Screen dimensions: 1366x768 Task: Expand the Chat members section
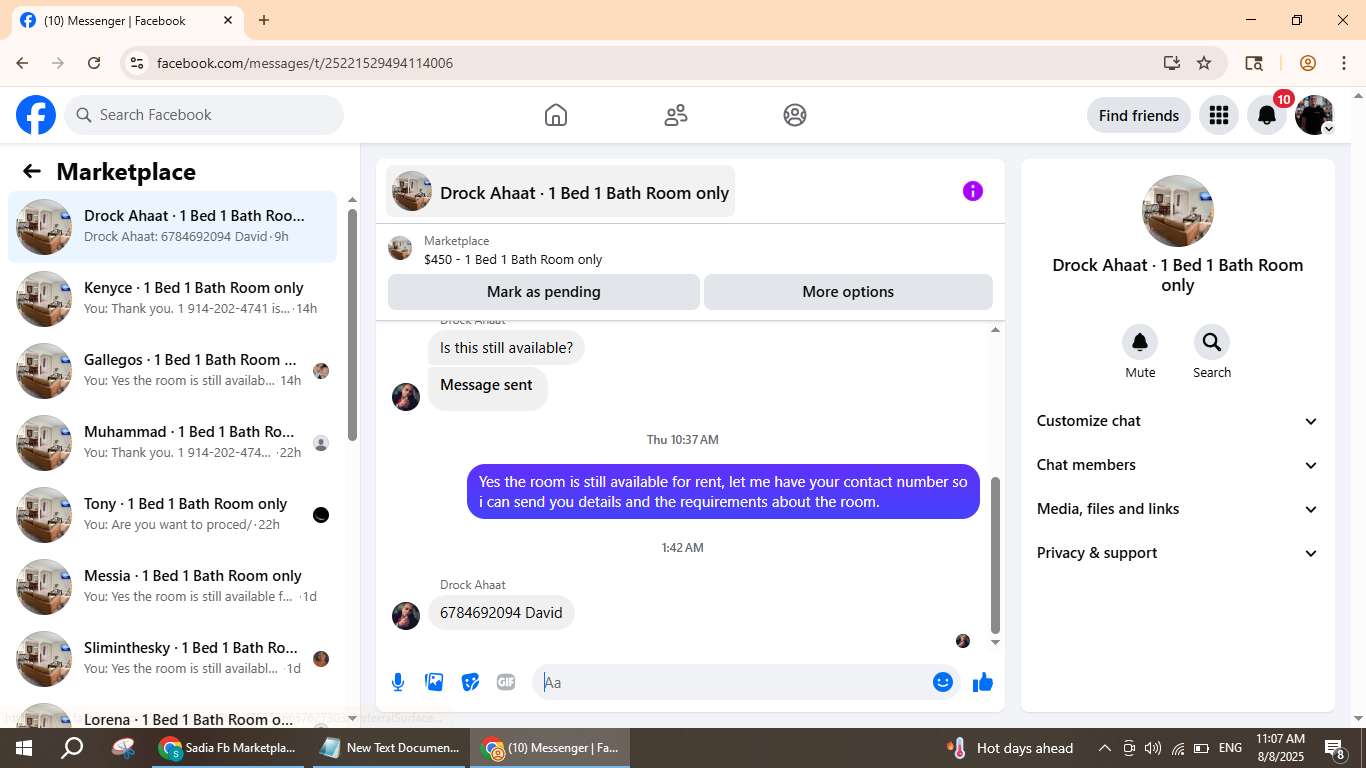(x=1178, y=465)
